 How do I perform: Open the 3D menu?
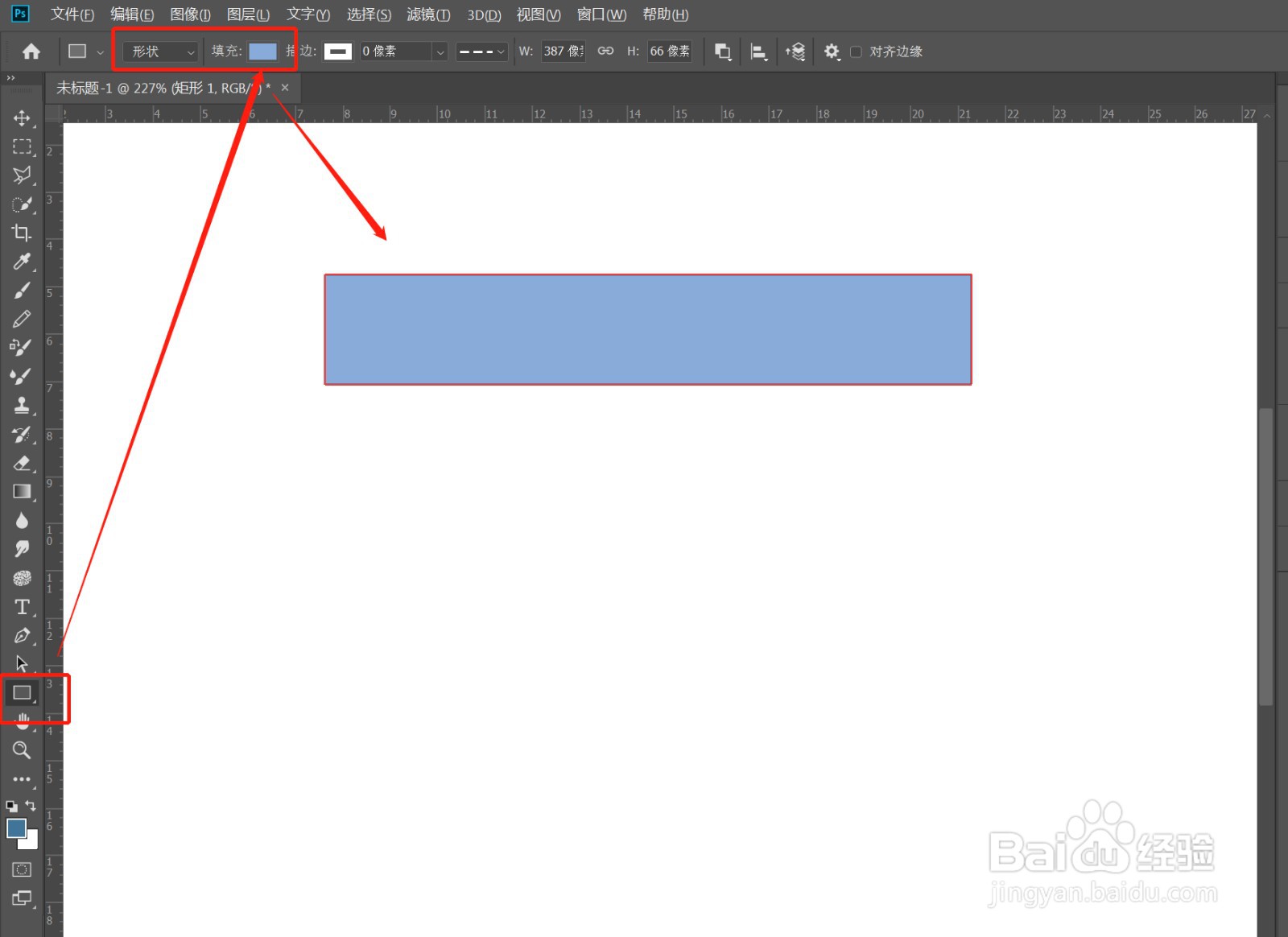click(484, 14)
